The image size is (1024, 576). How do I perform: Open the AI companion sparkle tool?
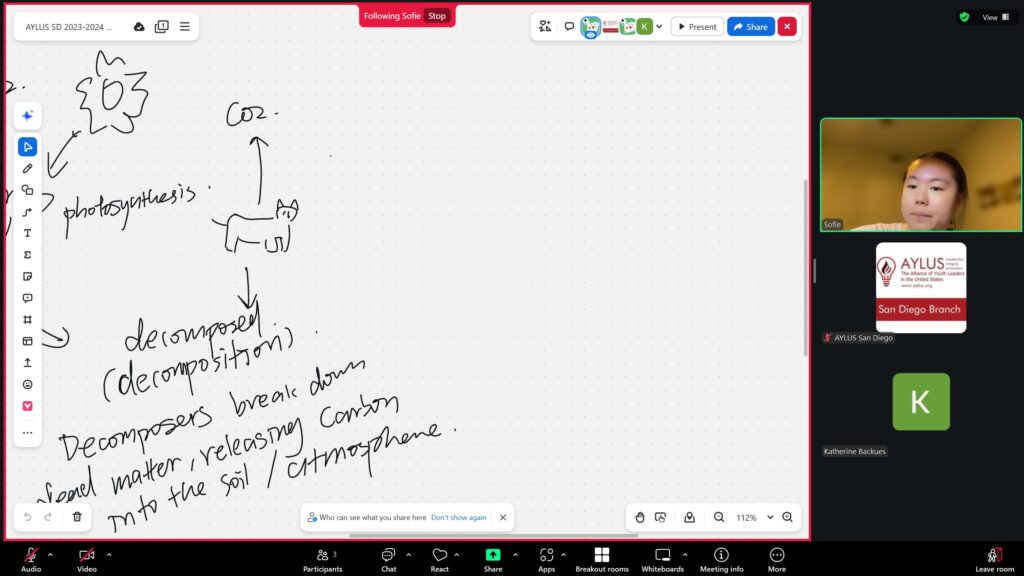pos(27,116)
